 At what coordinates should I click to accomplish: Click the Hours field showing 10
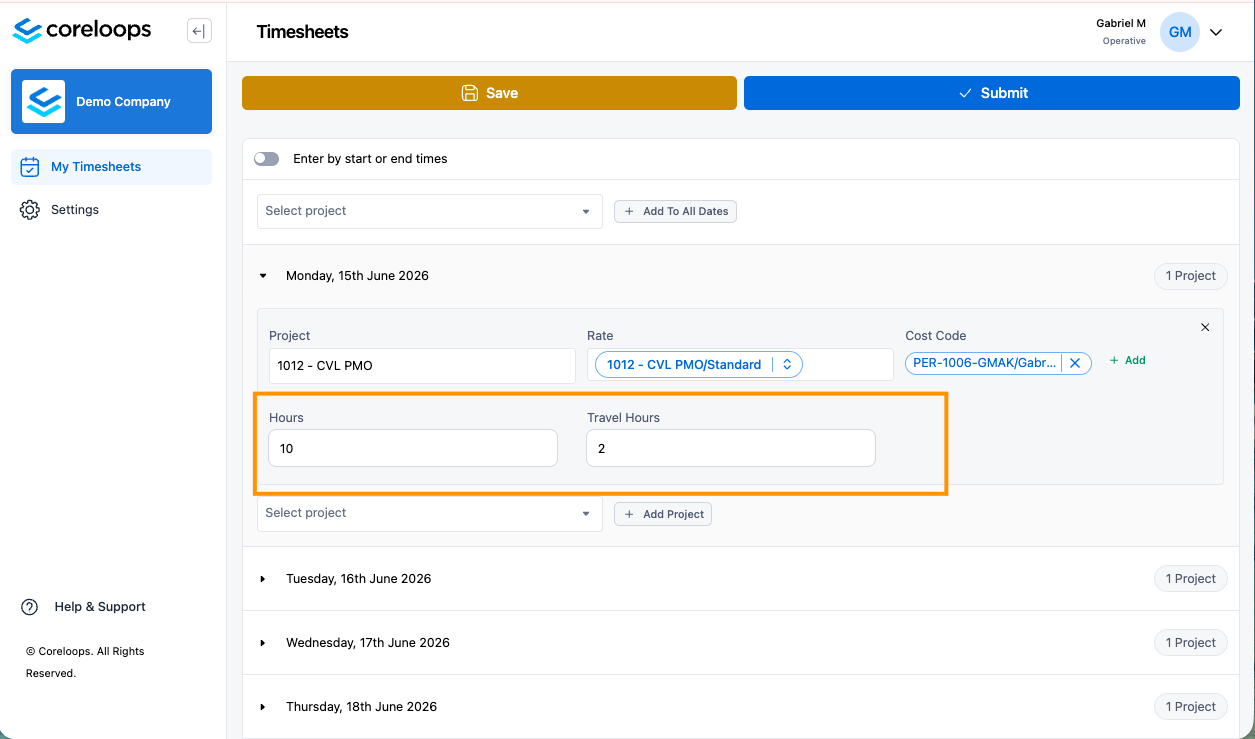tap(413, 448)
